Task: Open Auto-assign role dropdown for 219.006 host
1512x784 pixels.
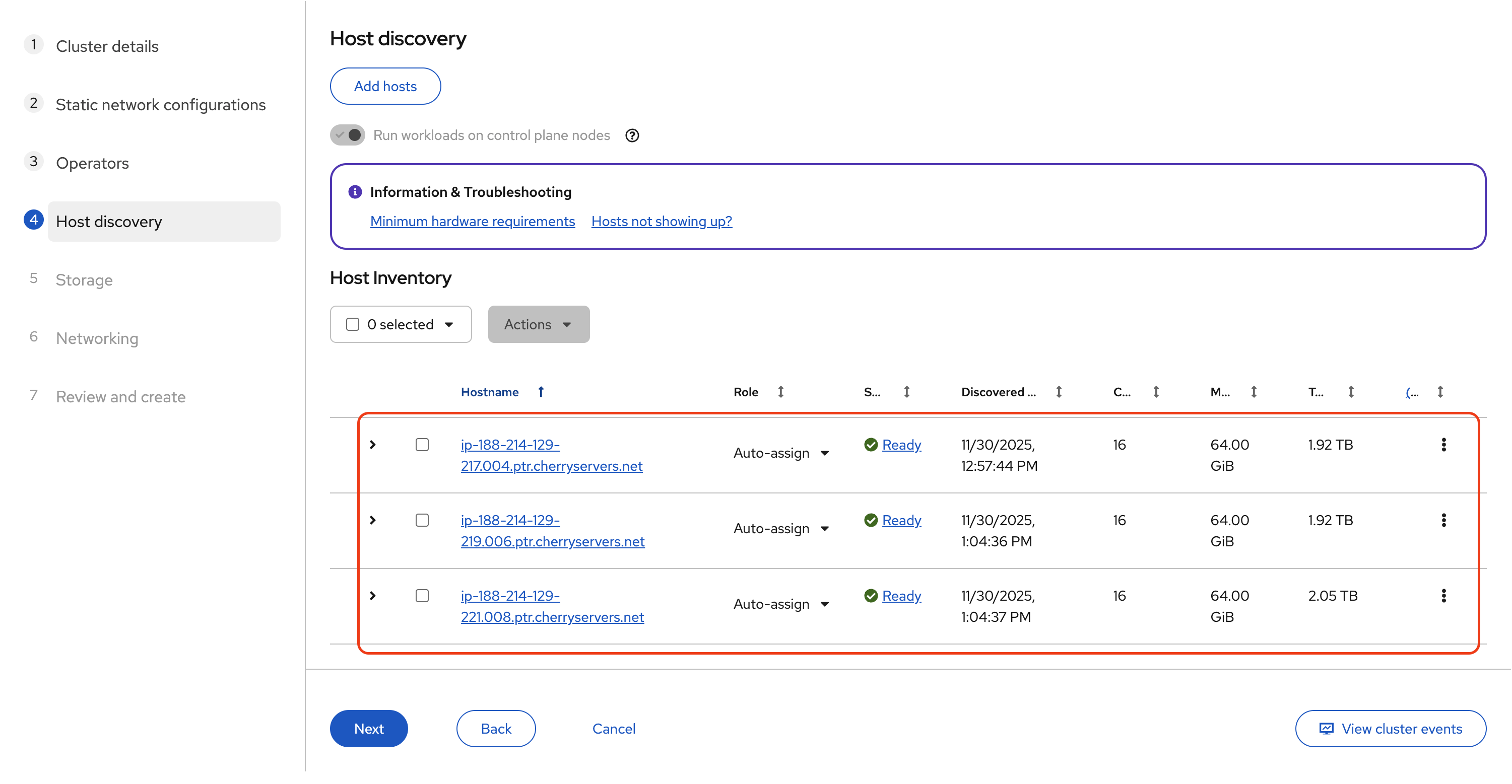Action: click(781, 529)
